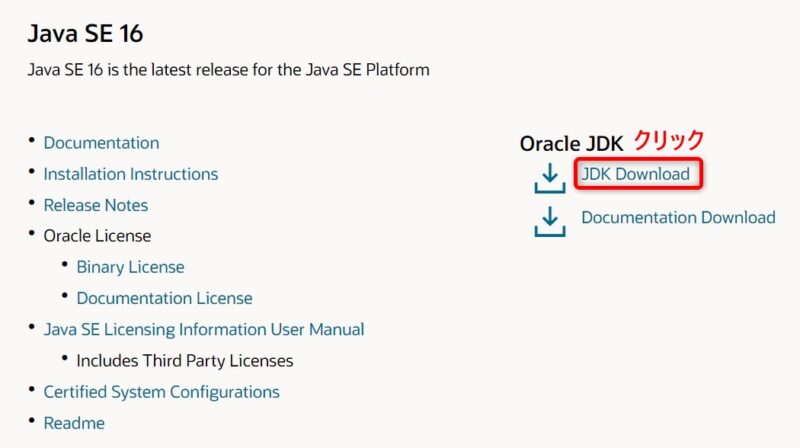Viewport: 800px width, 448px height.
Task: Open the Documentation link in the list
Action: tap(102, 143)
